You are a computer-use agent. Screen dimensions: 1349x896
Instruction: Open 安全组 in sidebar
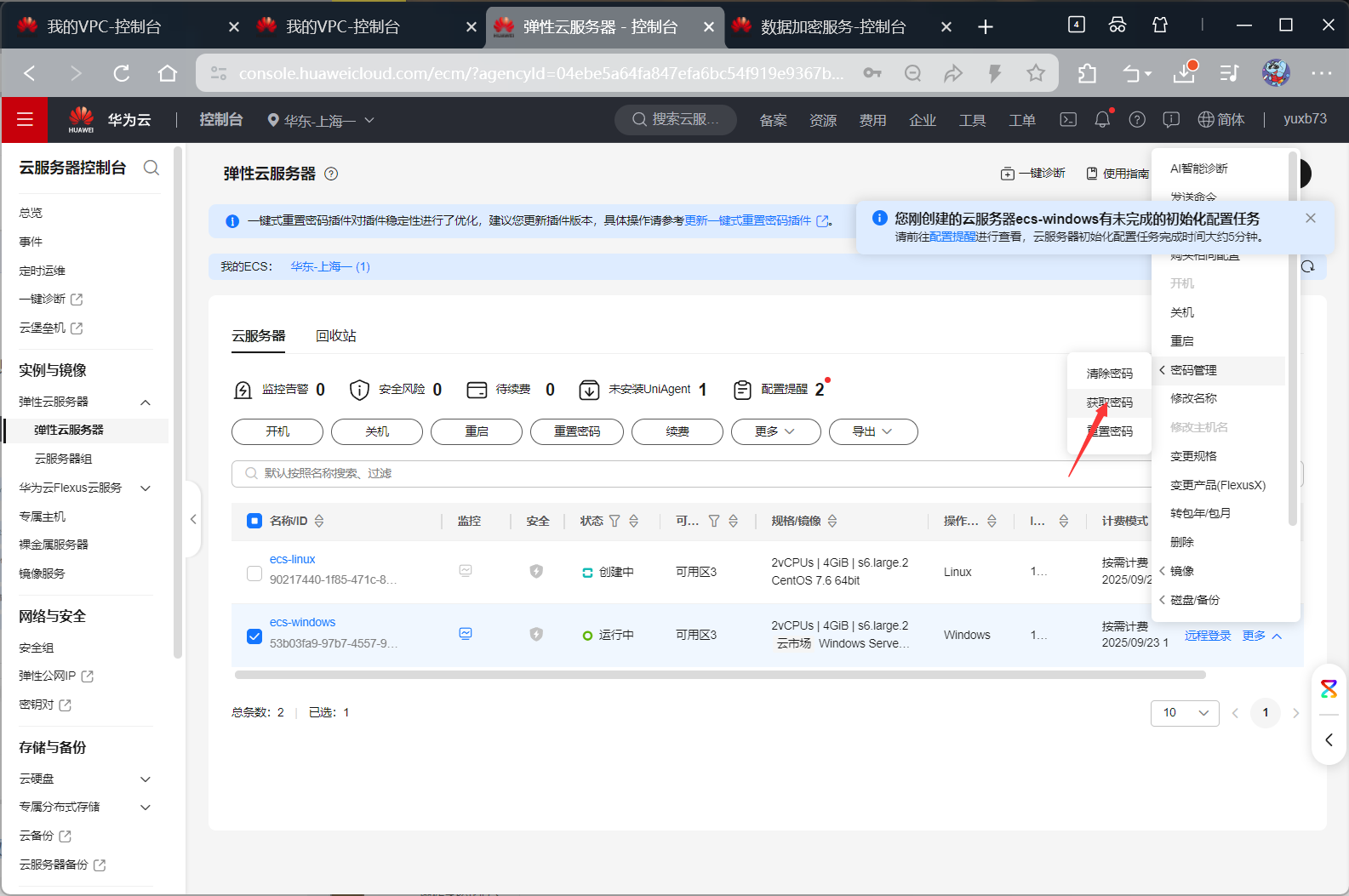click(37, 648)
